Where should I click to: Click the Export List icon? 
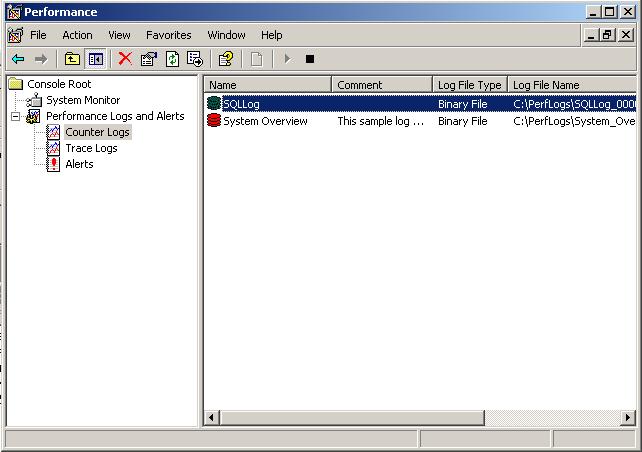click(195, 59)
